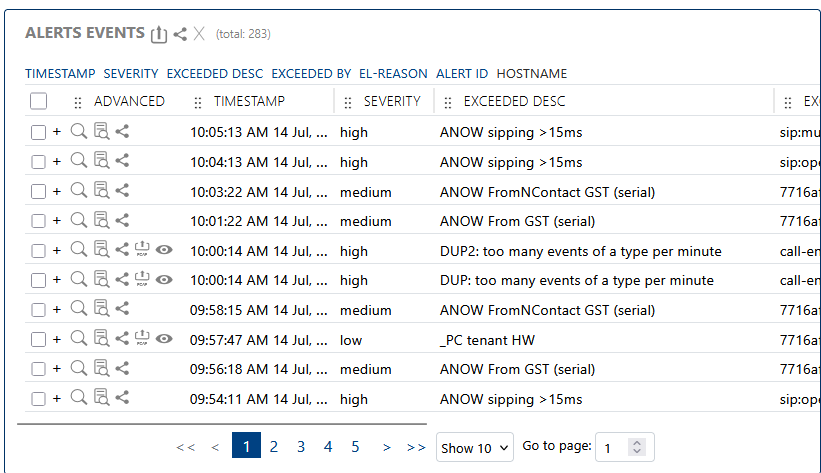
Task: Open the Show 10 page size dropdown
Action: click(x=474, y=447)
